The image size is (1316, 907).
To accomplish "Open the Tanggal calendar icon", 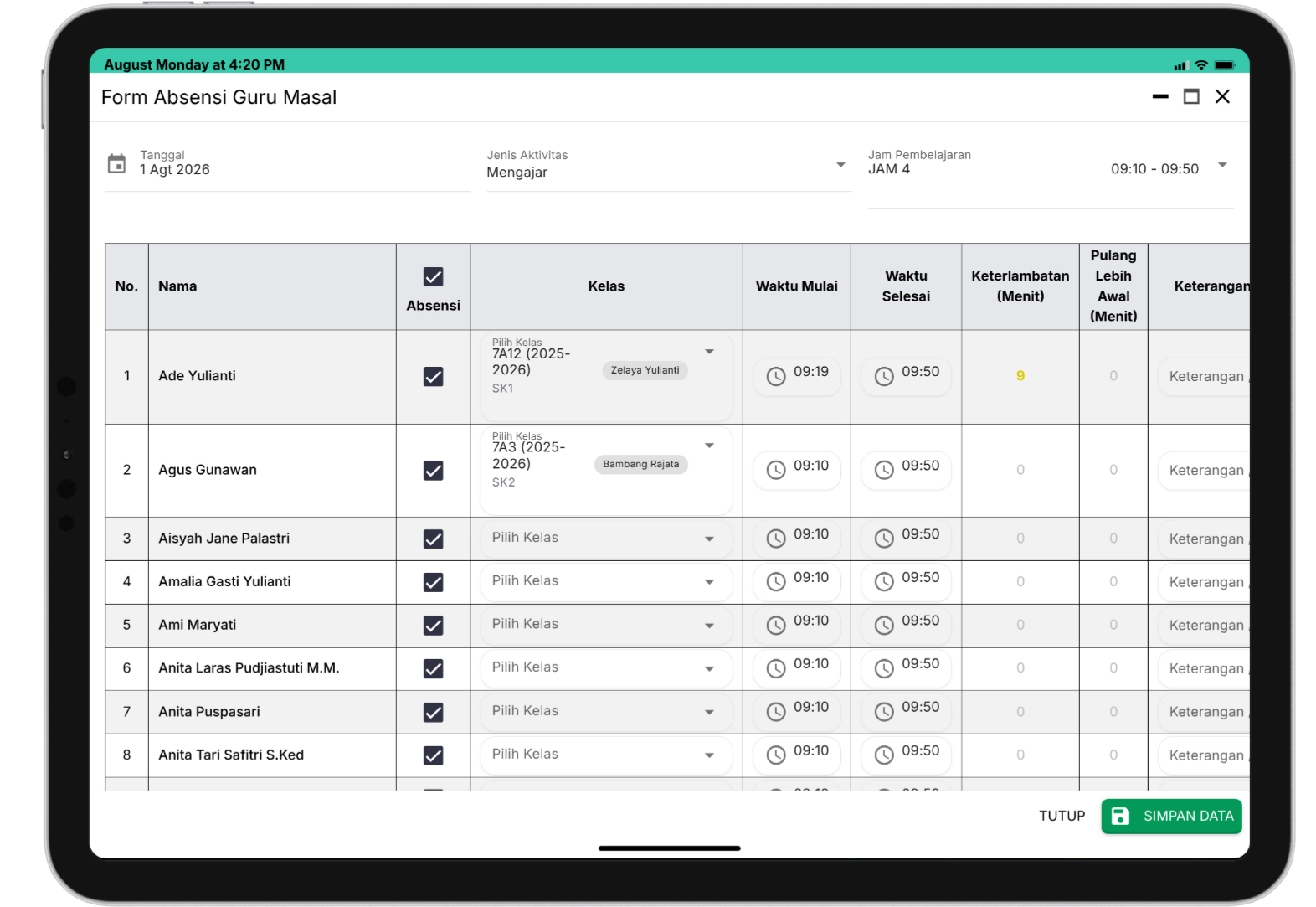I will pos(116,163).
